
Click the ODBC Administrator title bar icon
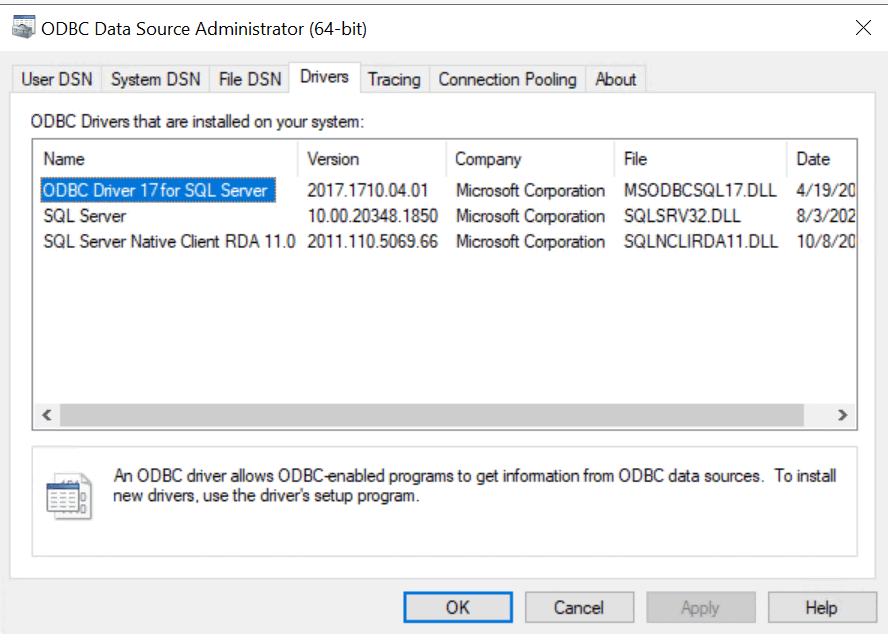pyautogui.click(x=22, y=27)
